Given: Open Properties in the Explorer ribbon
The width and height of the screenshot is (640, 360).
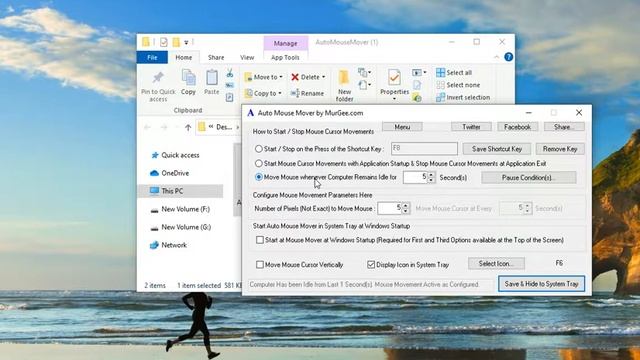Looking at the screenshot, I should point(394,81).
